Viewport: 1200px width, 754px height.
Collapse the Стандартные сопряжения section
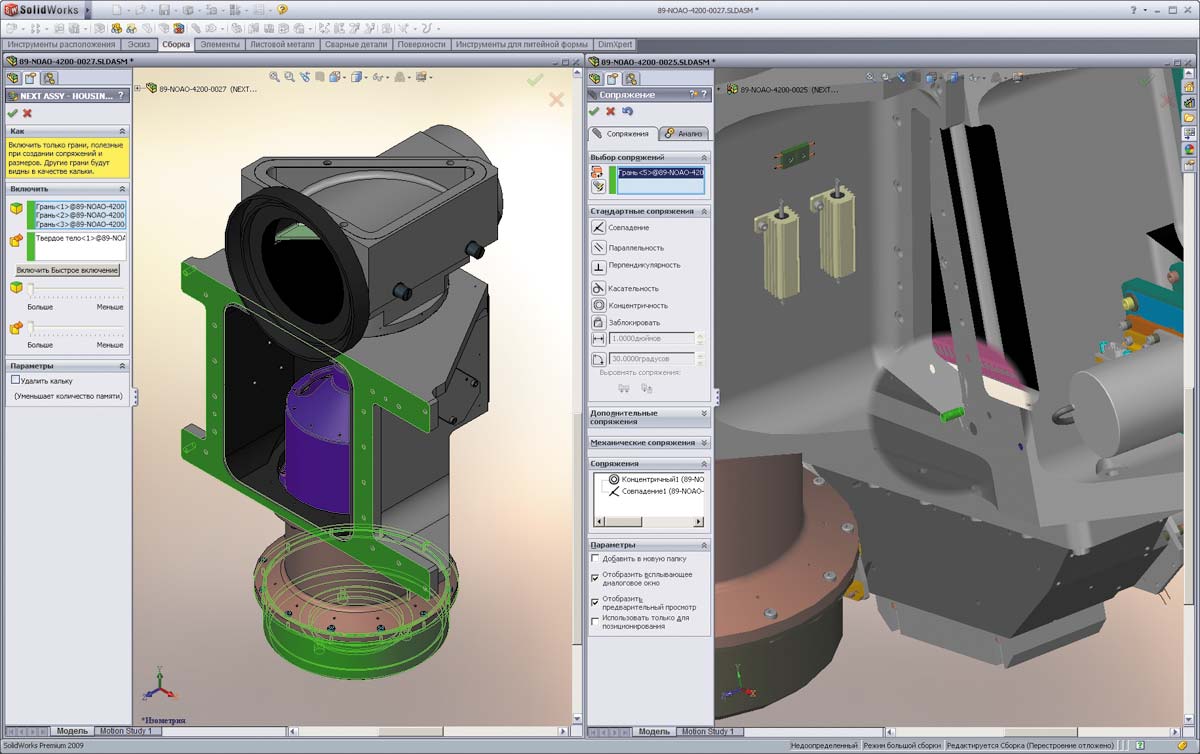pyautogui.click(x=704, y=212)
